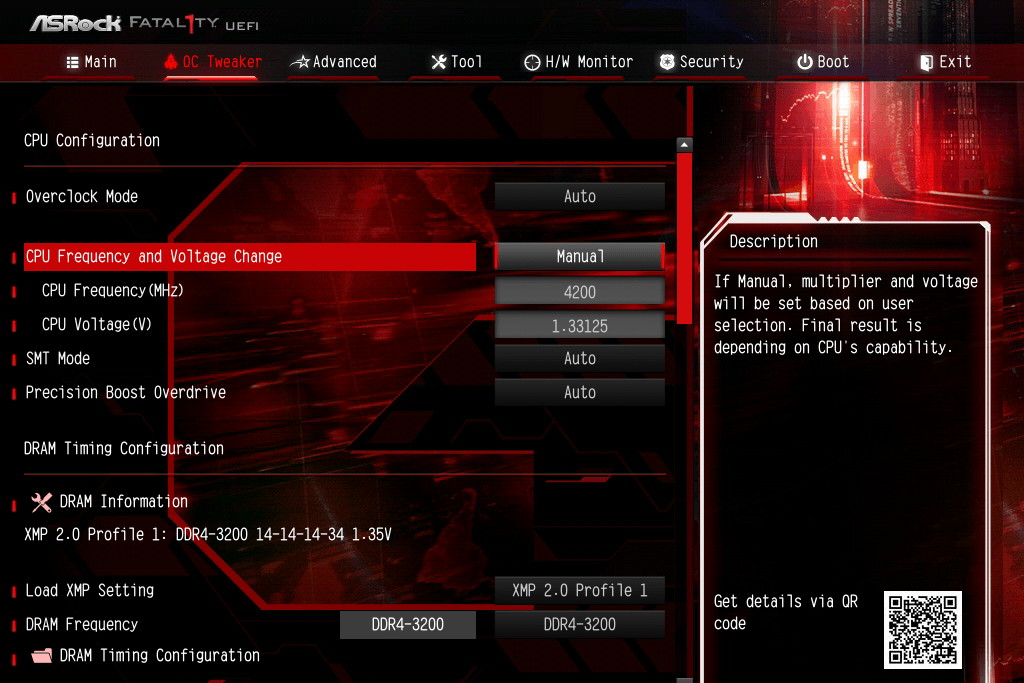Viewport: 1024px width, 683px height.
Task: Click the QR code image
Action: [x=923, y=630]
